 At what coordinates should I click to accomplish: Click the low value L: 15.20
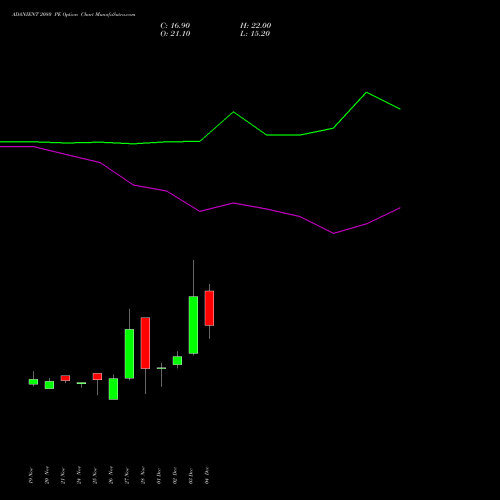click(255, 34)
